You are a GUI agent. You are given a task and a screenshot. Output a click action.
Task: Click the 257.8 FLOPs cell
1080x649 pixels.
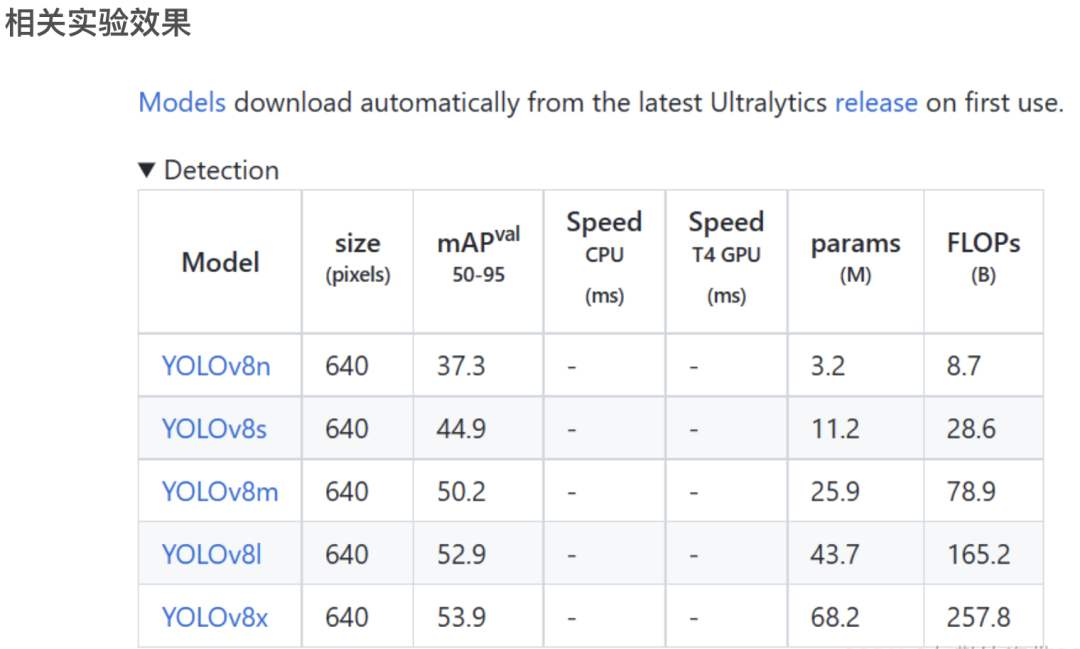[x=979, y=617]
